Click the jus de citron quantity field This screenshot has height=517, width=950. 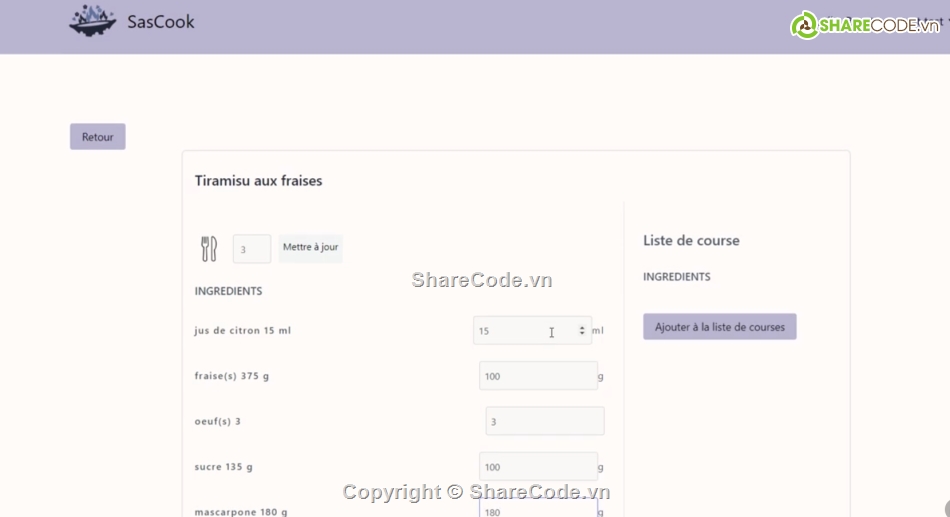pos(522,331)
